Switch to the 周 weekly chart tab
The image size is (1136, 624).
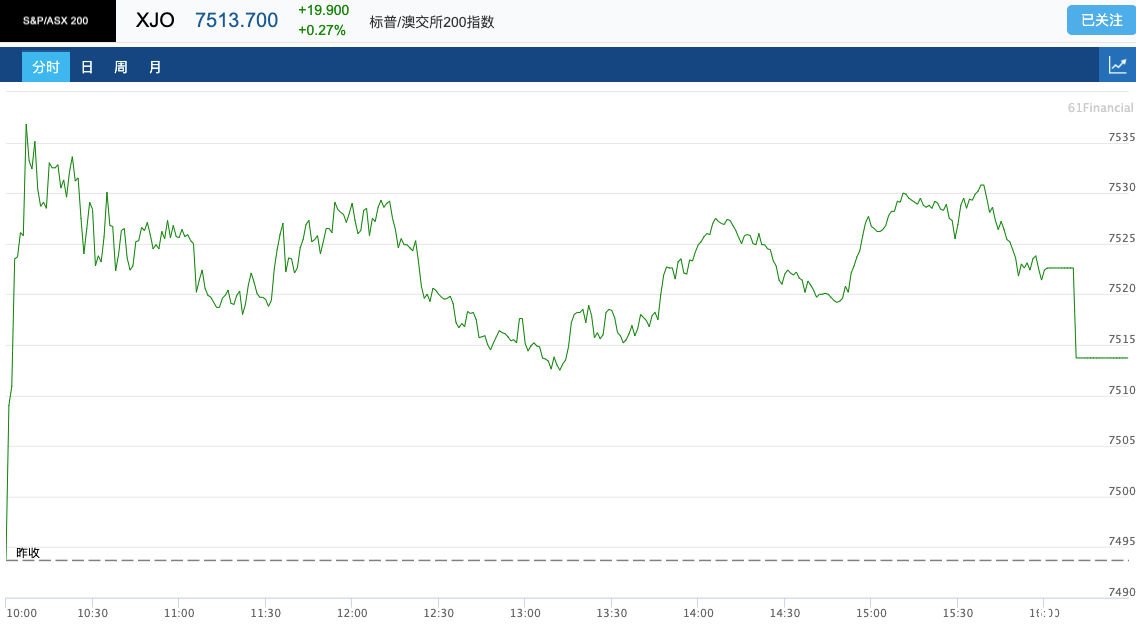point(121,67)
